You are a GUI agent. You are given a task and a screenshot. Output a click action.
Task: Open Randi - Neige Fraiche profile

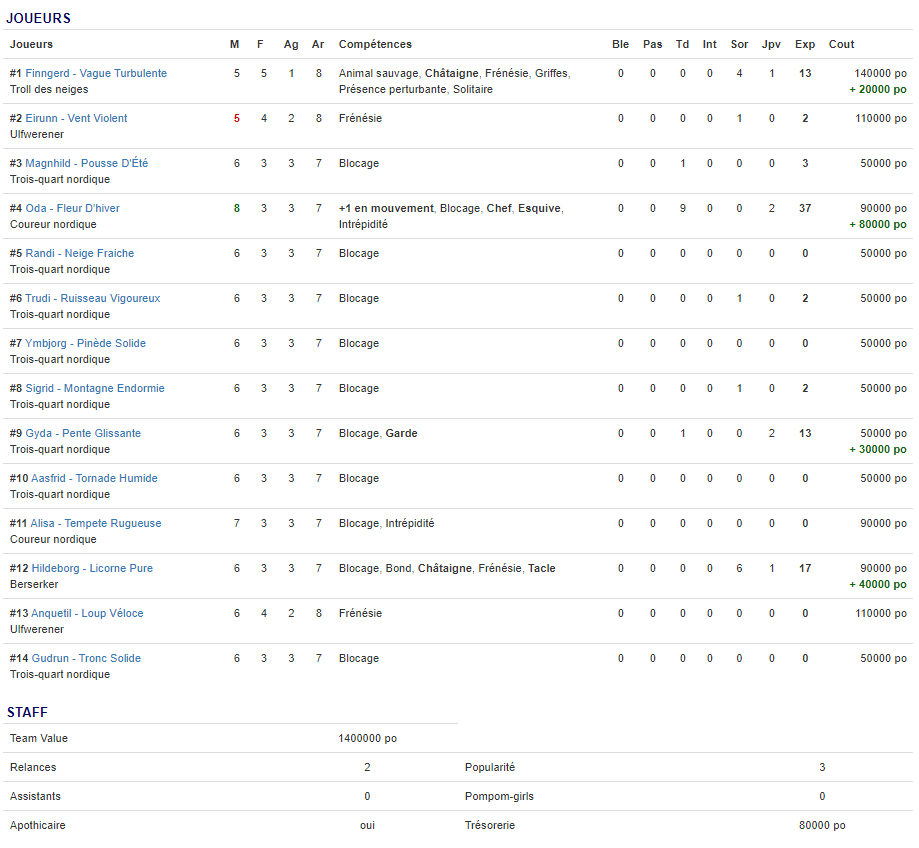point(79,253)
